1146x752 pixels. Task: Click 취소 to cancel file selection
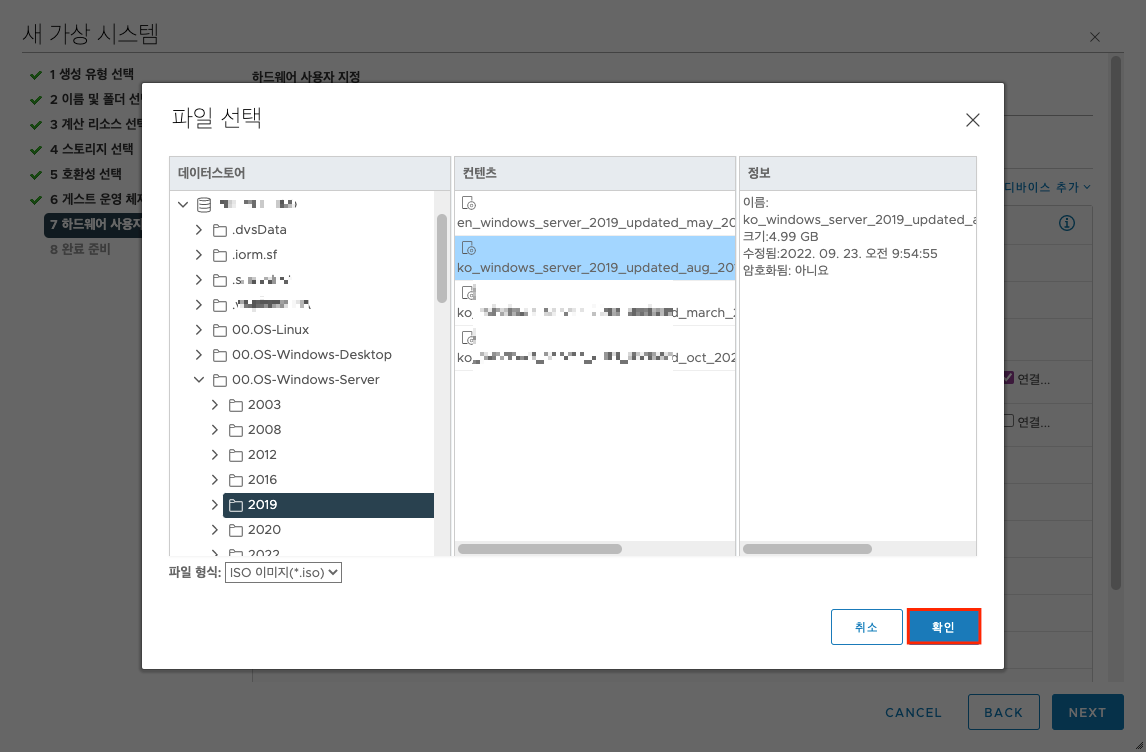pos(867,627)
